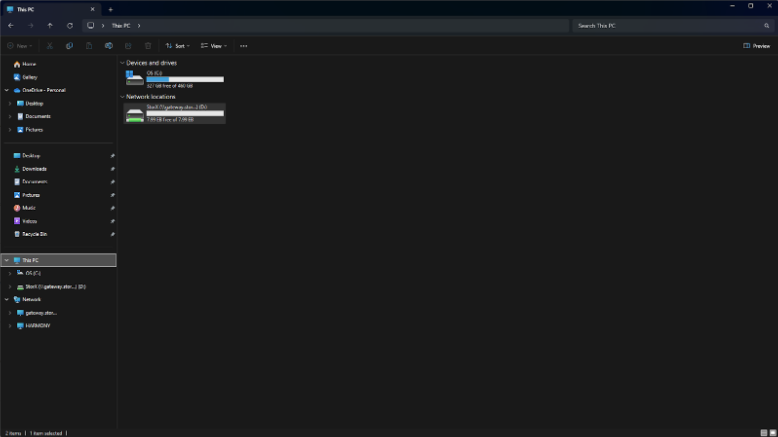
Task: Click chevron after This PC in breadcrumb
Action: click(139, 26)
